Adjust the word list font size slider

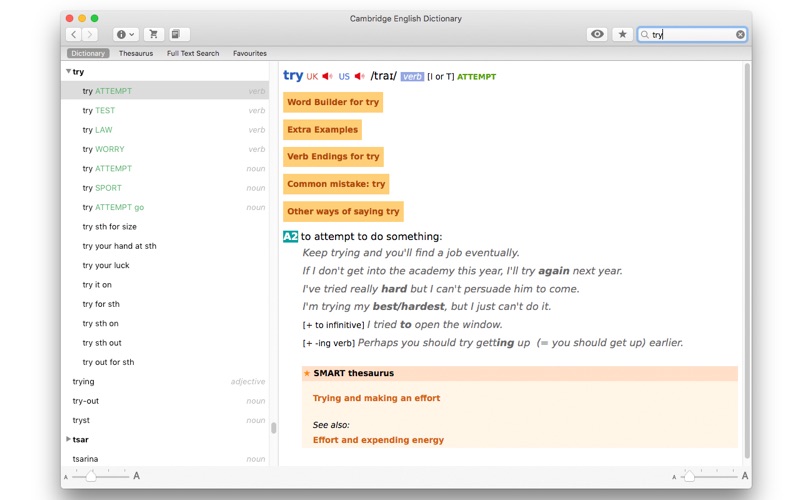coord(90,476)
